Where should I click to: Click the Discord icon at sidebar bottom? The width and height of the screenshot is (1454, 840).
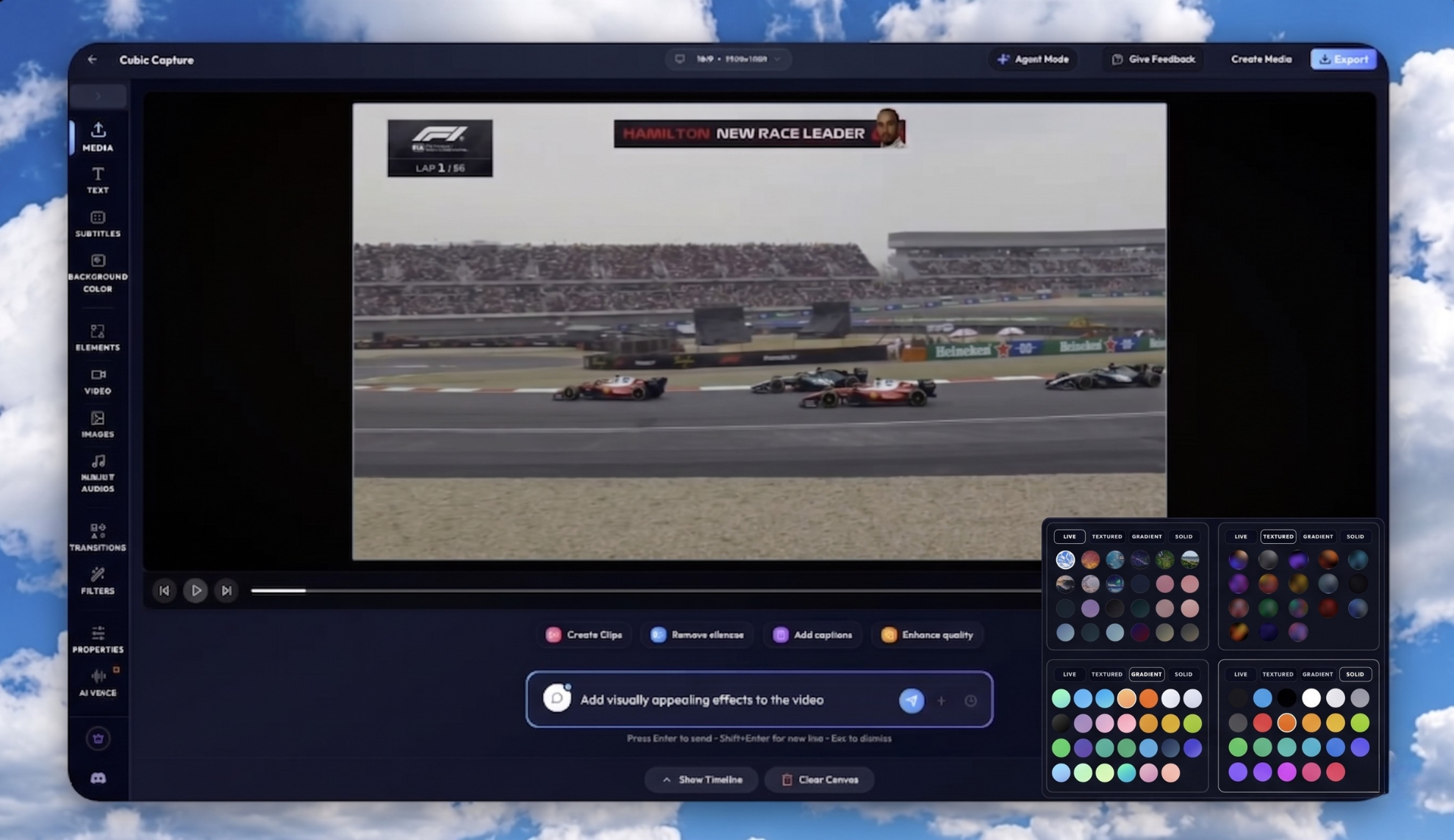pos(98,778)
